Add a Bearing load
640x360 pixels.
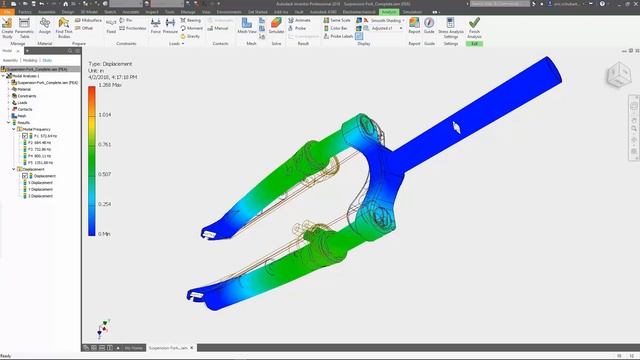coord(191,20)
